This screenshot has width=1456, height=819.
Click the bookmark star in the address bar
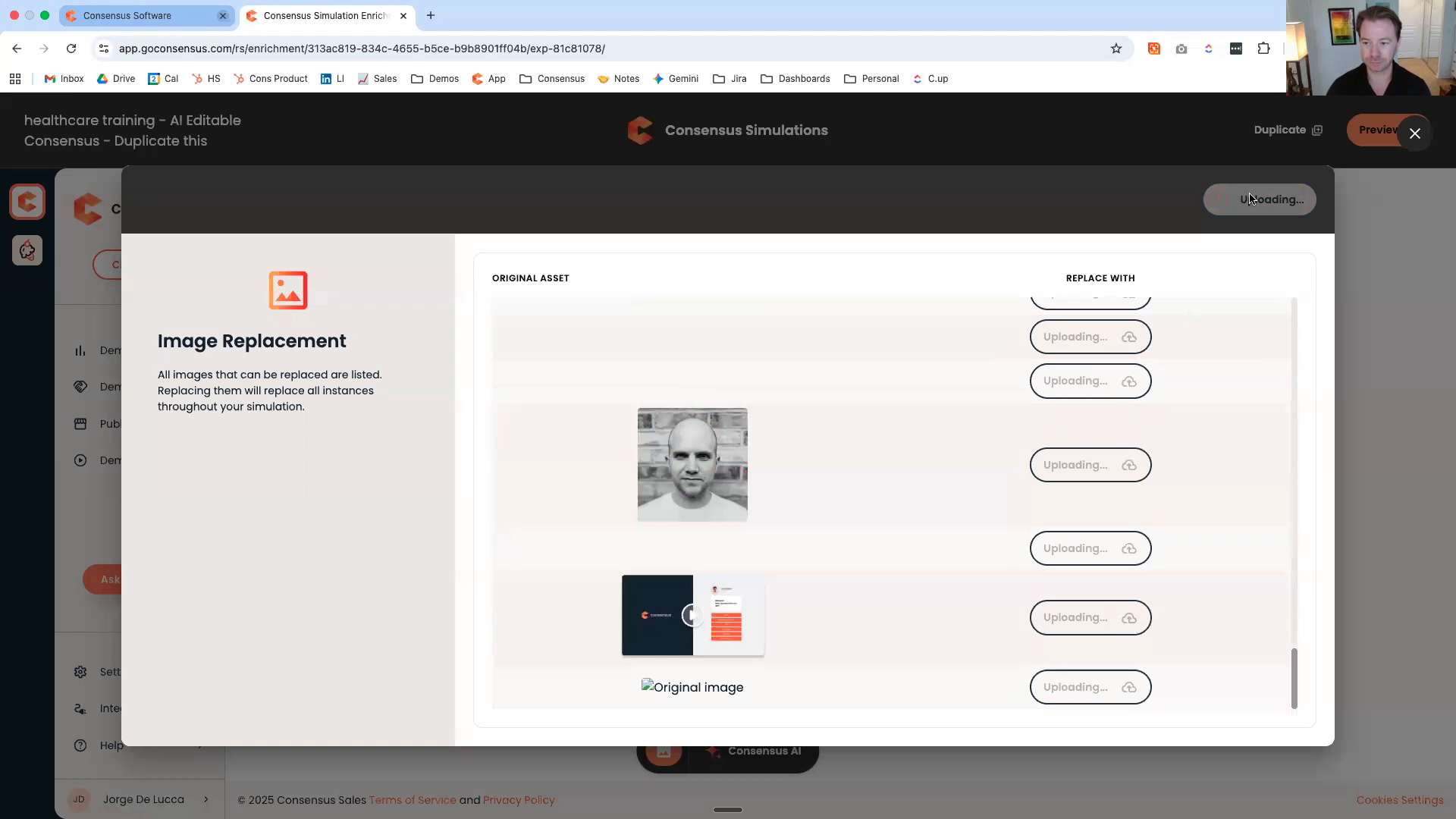(1116, 48)
